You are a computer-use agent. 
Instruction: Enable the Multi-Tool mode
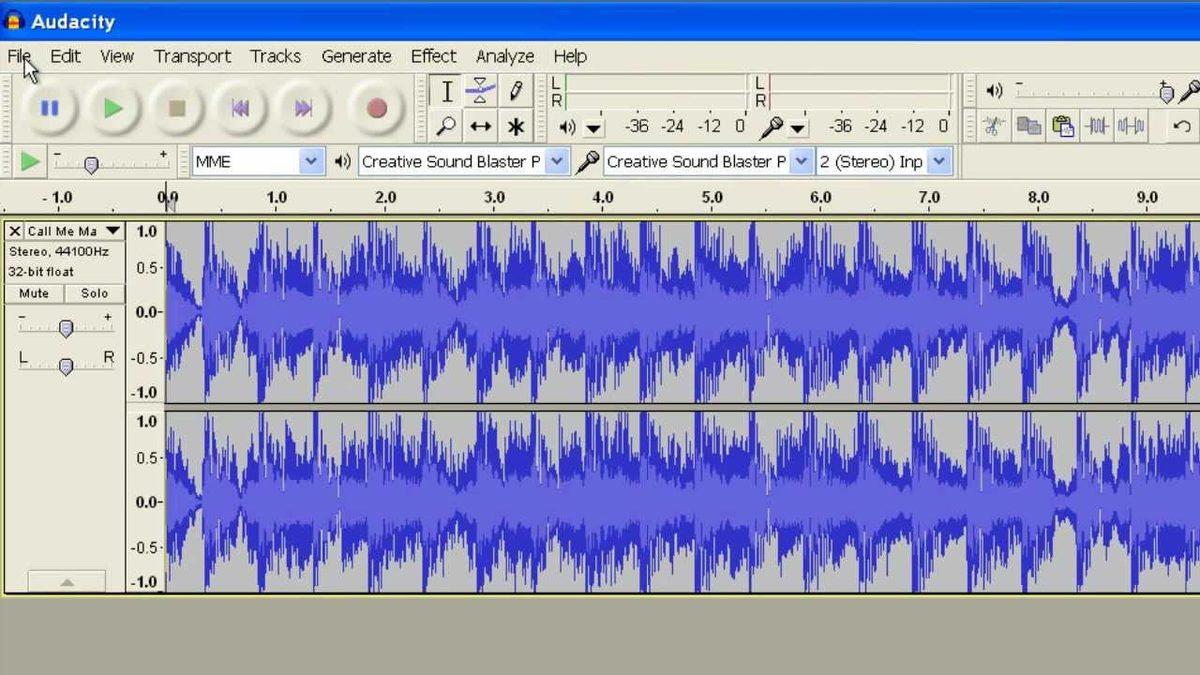coord(516,126)
